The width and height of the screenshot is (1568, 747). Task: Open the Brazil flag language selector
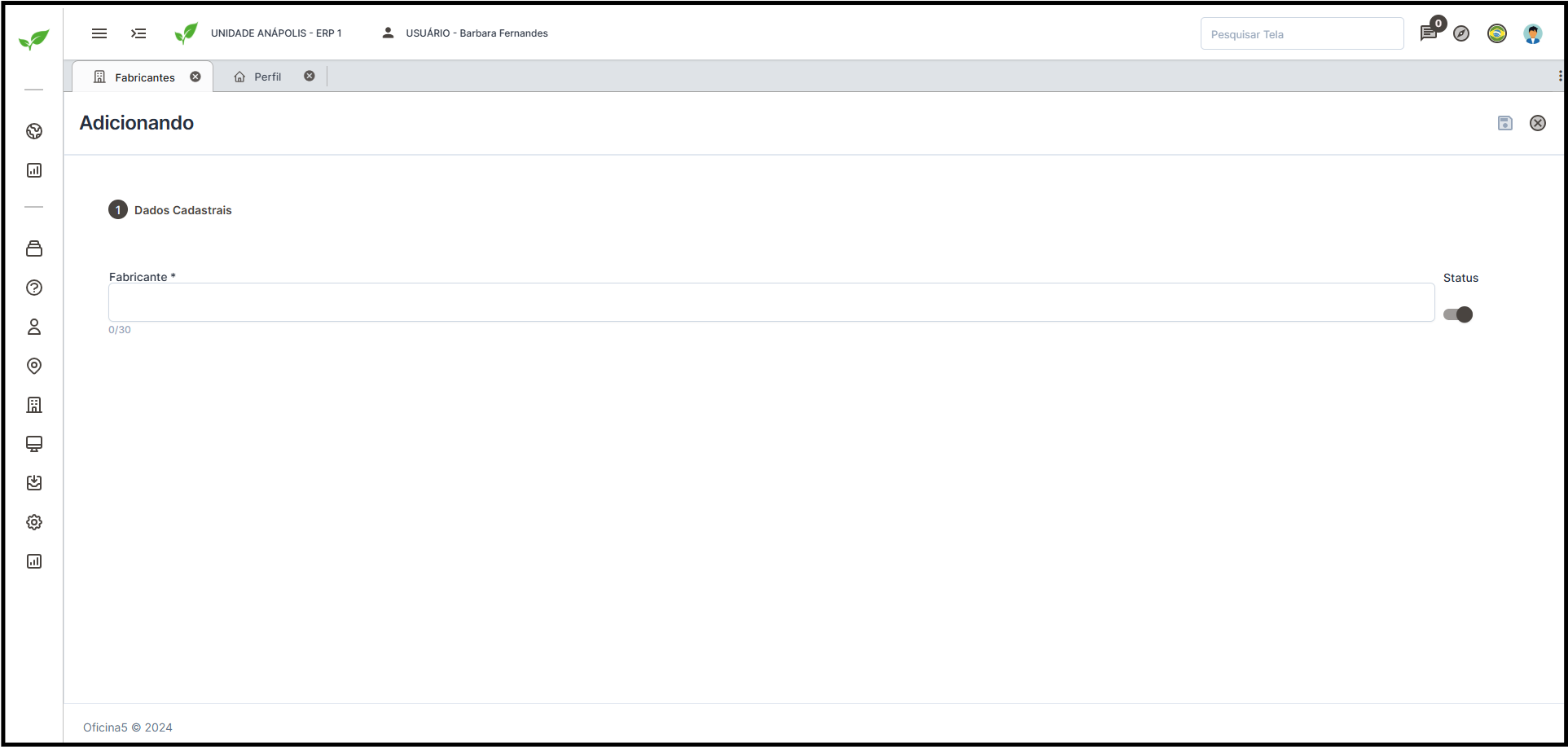(x=1496, y=33)
